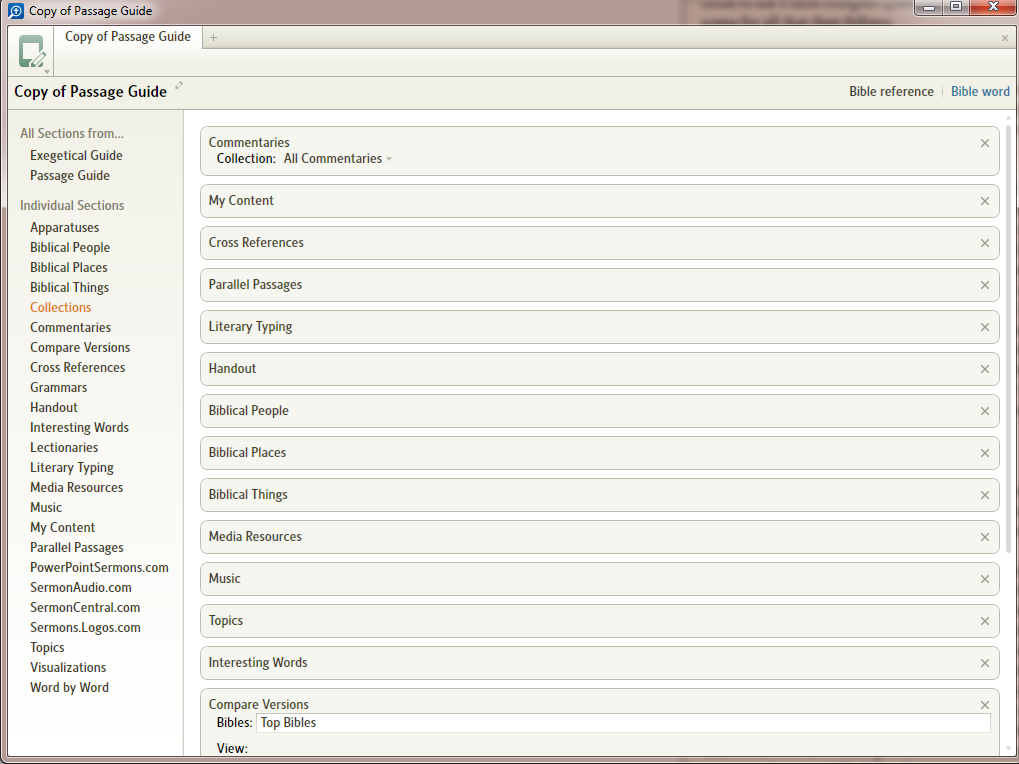
Task: Remove the Commentaries section
Action: [x=985, y=143]
